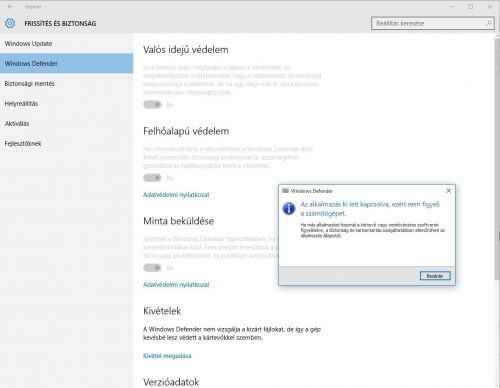Toggle Minta beküldése switch
The height and width of the screenshot is (388, 500).
point(152,268)
